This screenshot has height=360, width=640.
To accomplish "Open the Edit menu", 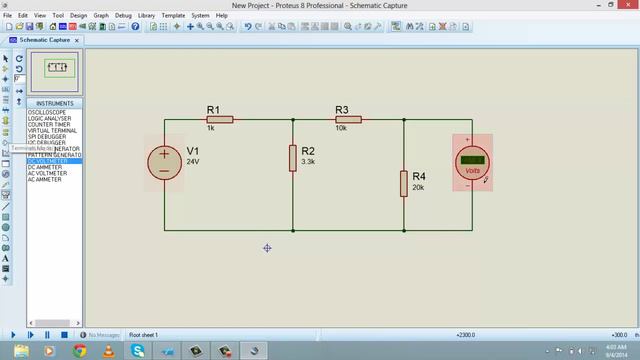I will click(23, 16).
